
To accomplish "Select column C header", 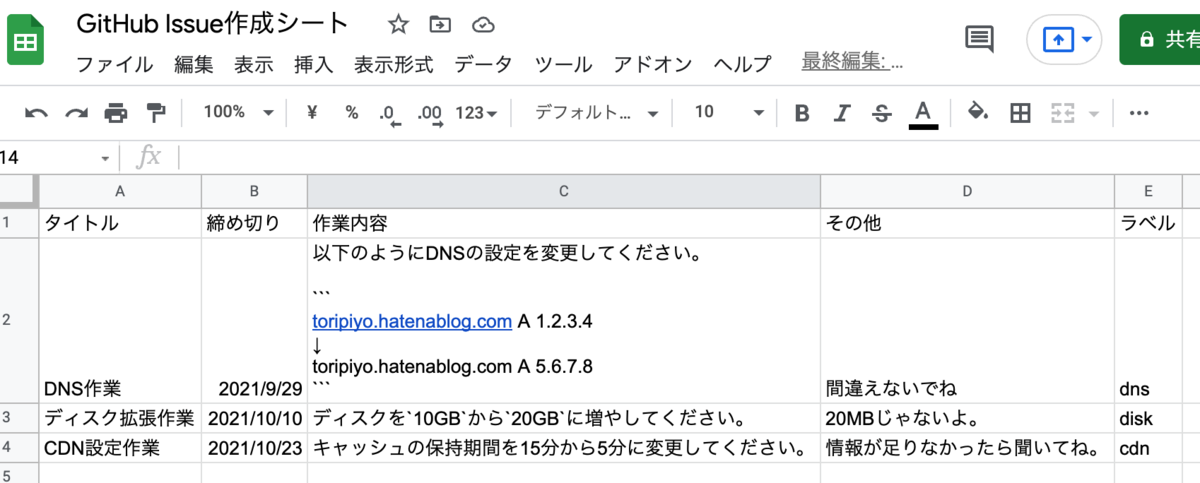I will point(563,191).
